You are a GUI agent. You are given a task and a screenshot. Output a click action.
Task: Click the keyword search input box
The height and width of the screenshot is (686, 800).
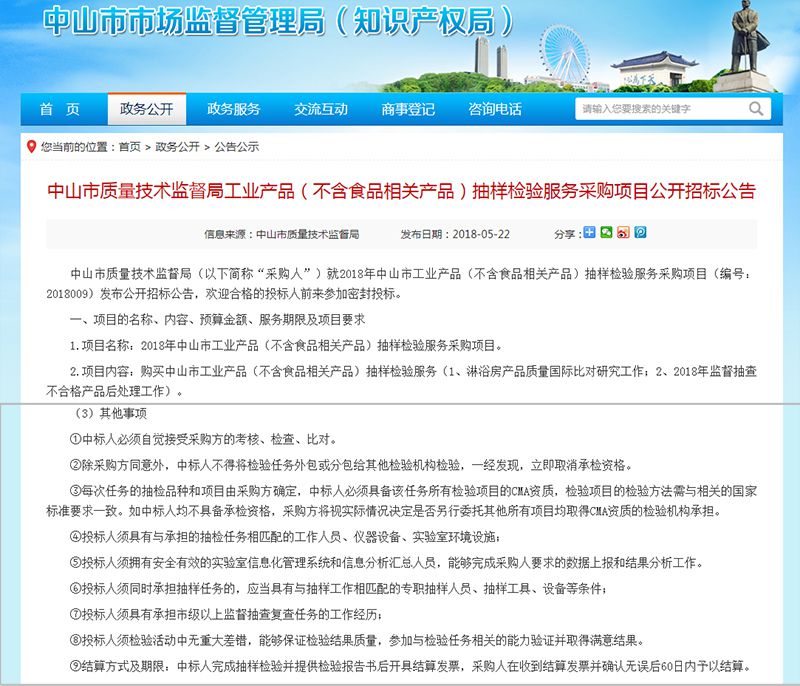pyautogui.click(x=668, y=109)
